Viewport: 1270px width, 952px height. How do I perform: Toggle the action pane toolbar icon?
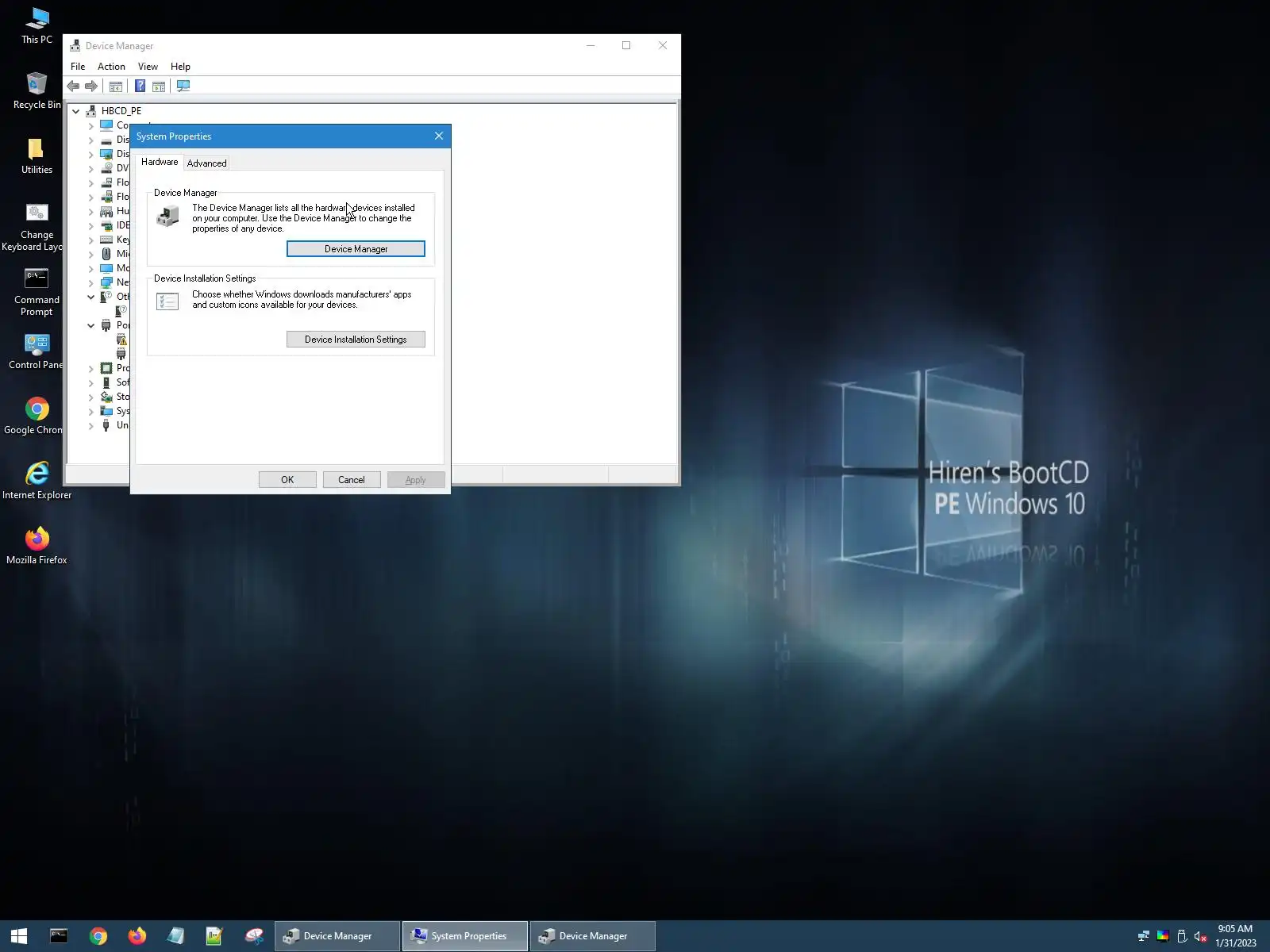(x=159, y=86)
